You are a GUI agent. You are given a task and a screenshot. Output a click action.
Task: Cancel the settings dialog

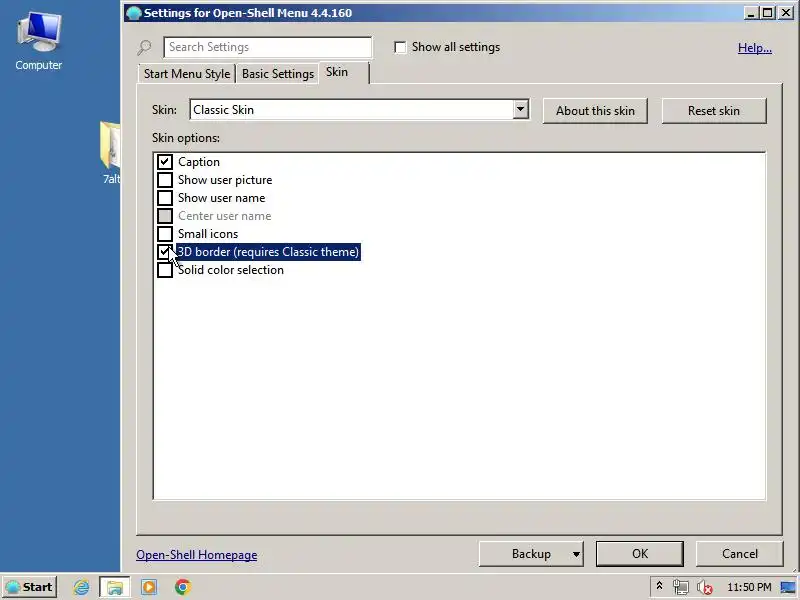[740, 554]
